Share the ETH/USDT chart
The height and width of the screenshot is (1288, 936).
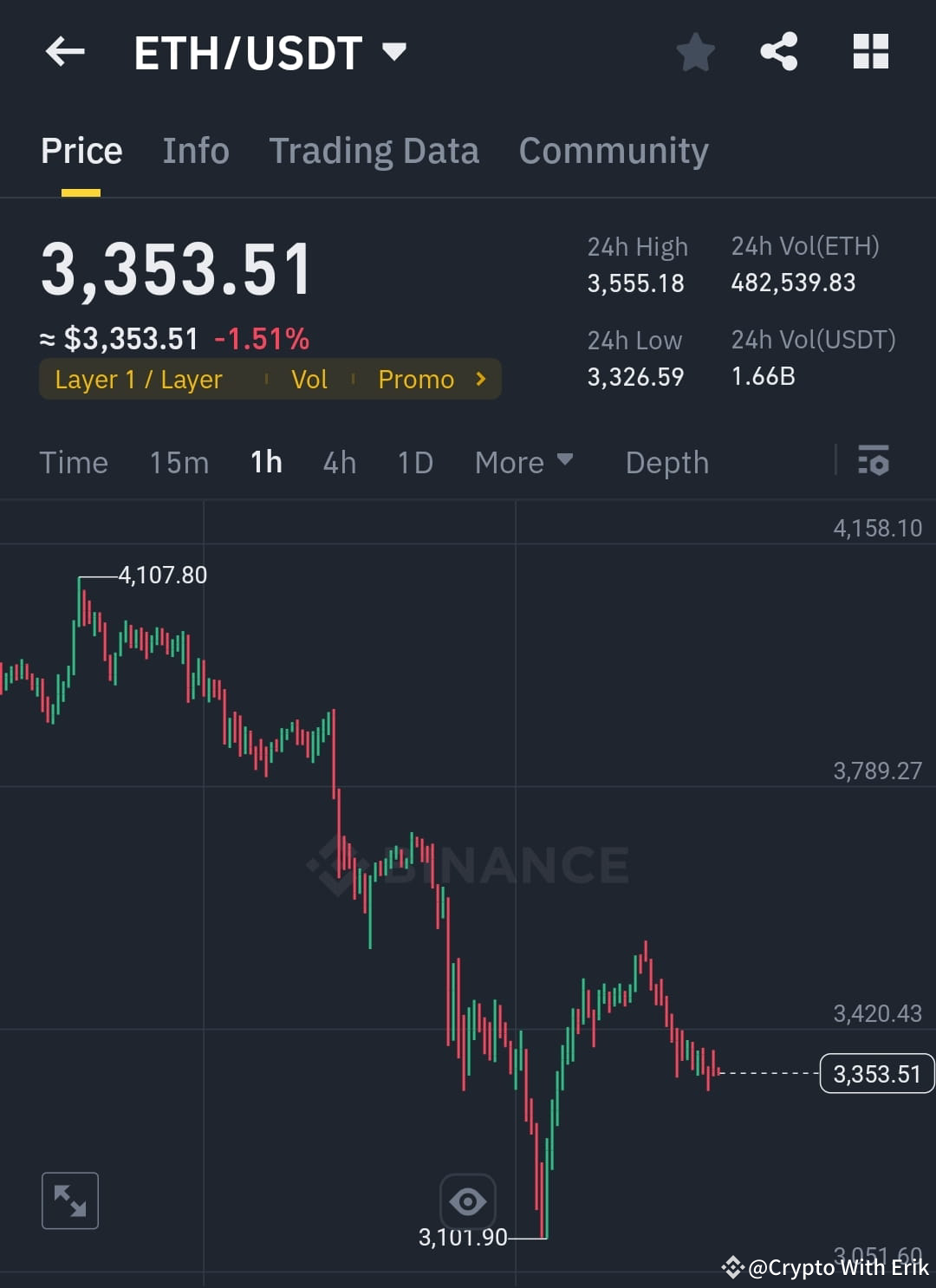pyautogui.click(x=778, y=52)
